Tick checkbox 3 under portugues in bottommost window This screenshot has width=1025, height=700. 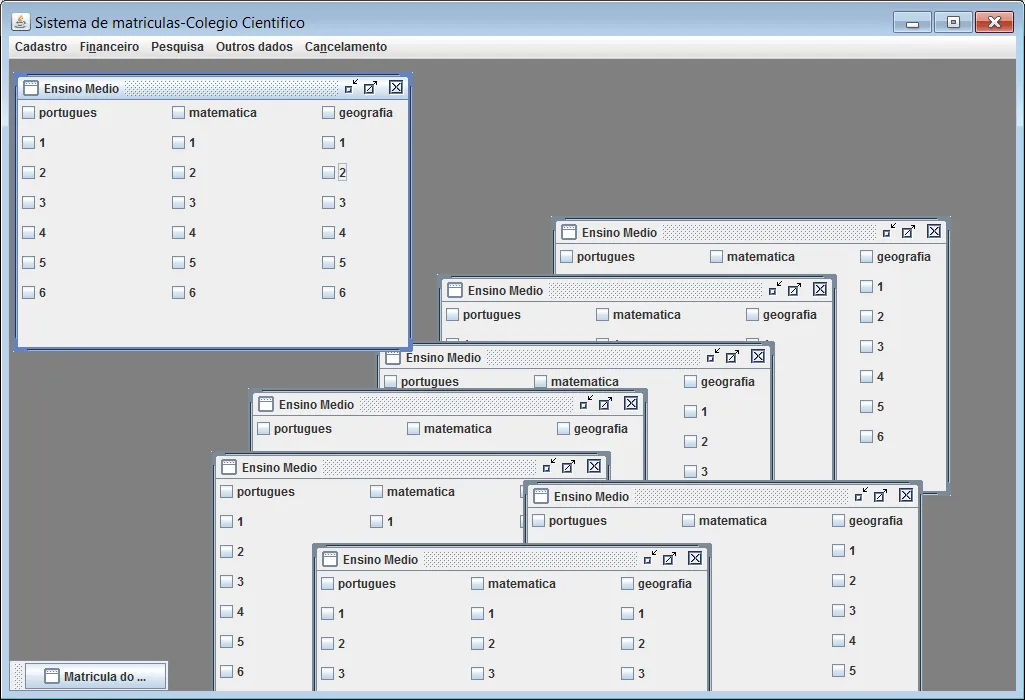pos(333,674)
